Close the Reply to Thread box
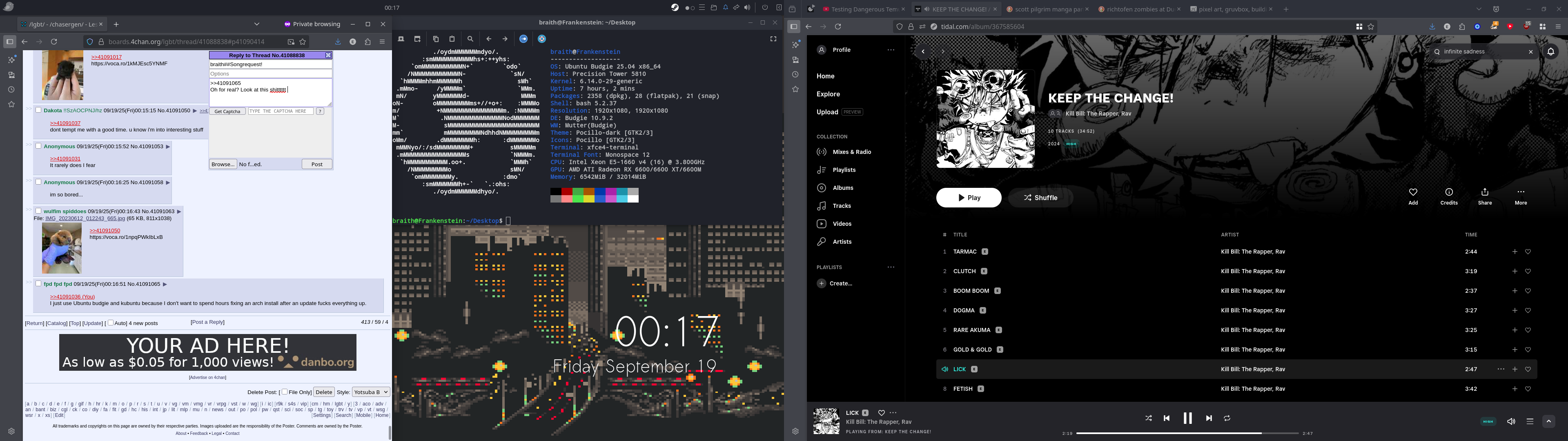The width and height of the screenshot is (1568, 441). point(328,56)
